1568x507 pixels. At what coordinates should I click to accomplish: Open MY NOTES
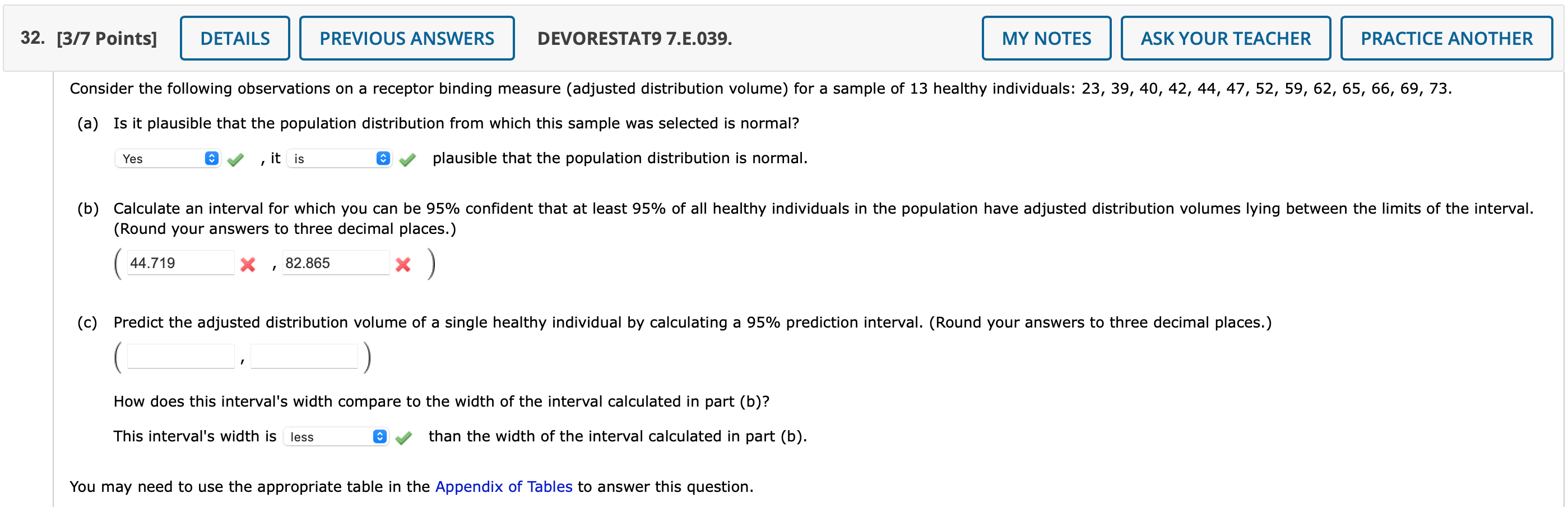tap(1047, 38)
